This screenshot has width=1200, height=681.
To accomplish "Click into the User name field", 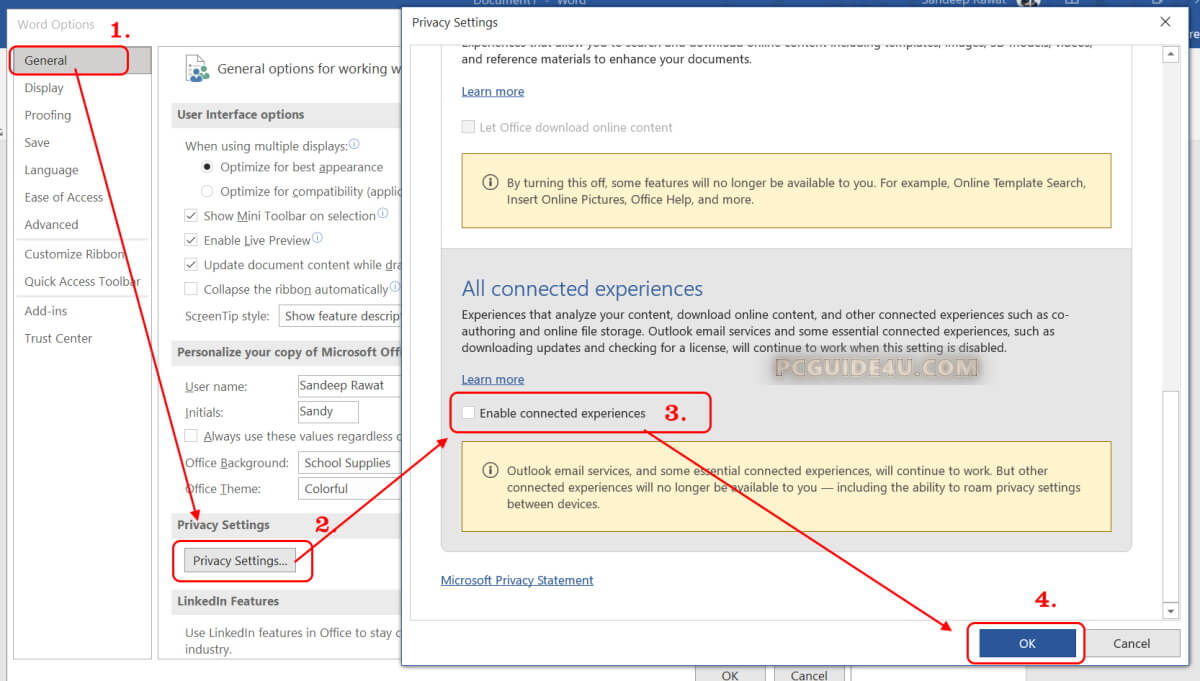I will coord(348,386).
